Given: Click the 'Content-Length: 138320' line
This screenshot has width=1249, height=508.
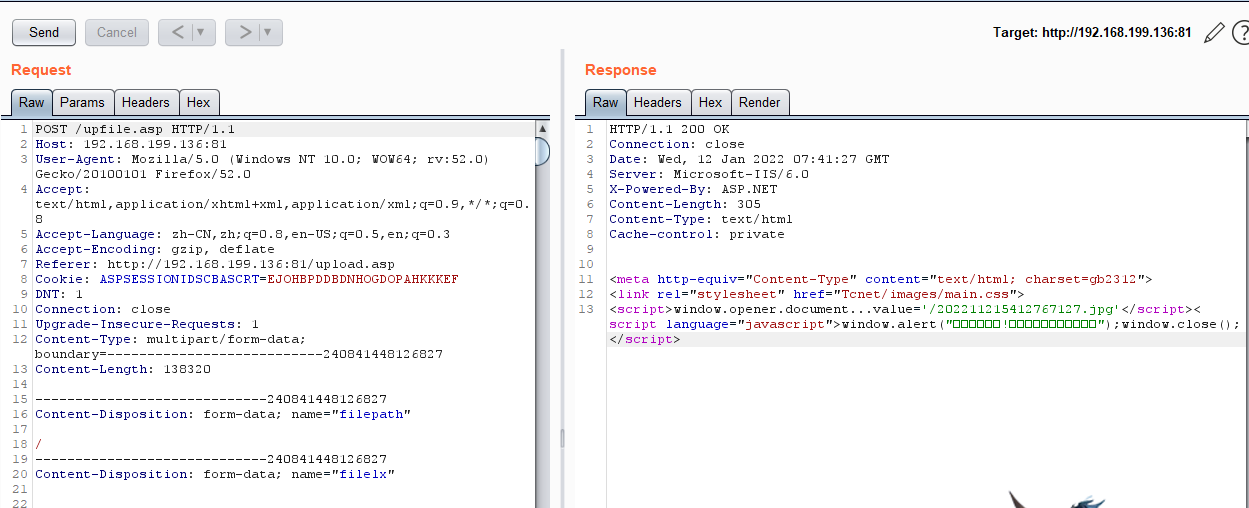Looking at the screenshot, I should [x=123, y=369].
